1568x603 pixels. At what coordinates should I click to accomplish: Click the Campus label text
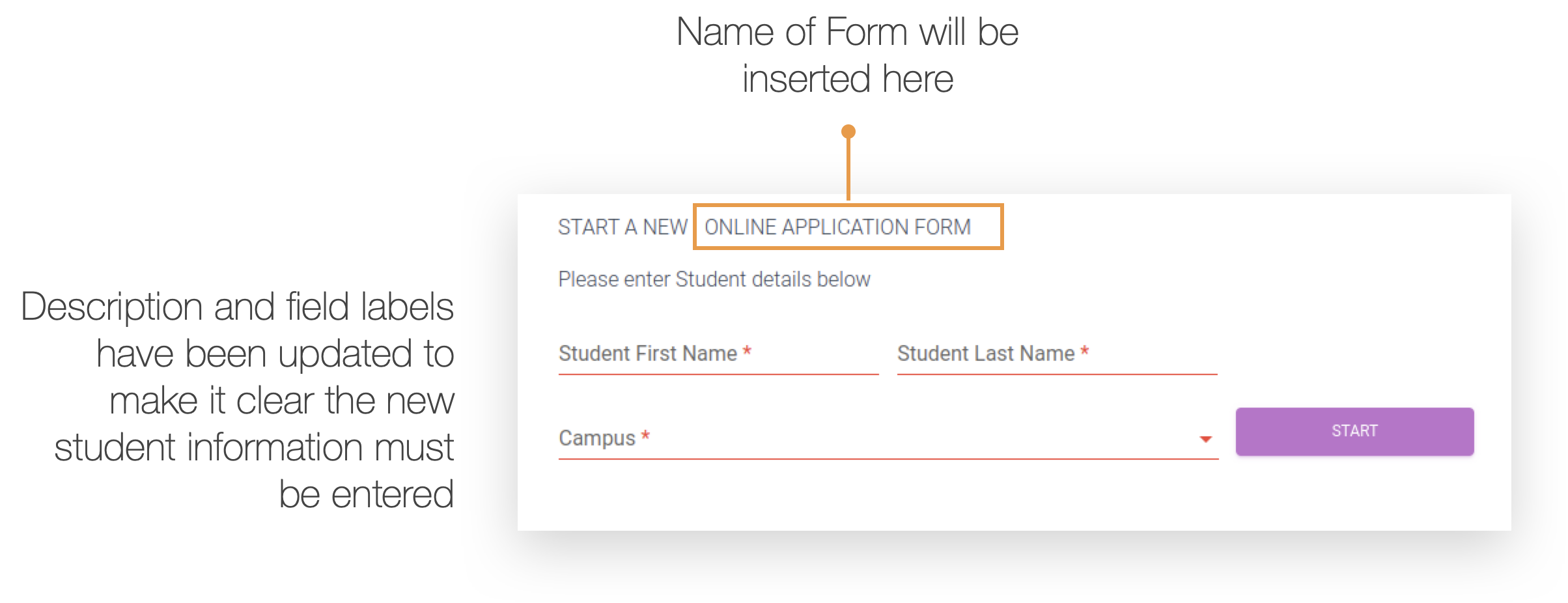596,438
